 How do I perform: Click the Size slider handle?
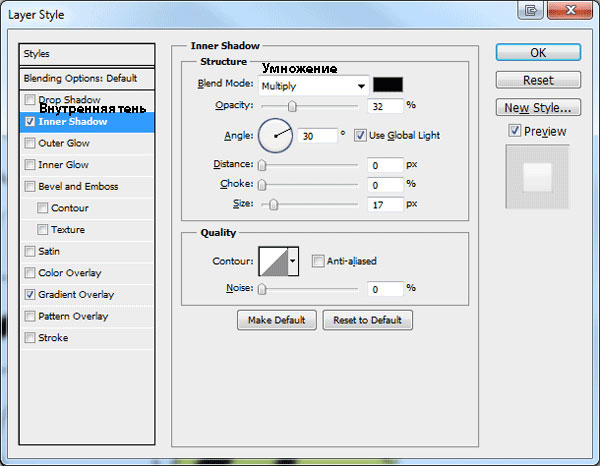[x=273, y=205]
